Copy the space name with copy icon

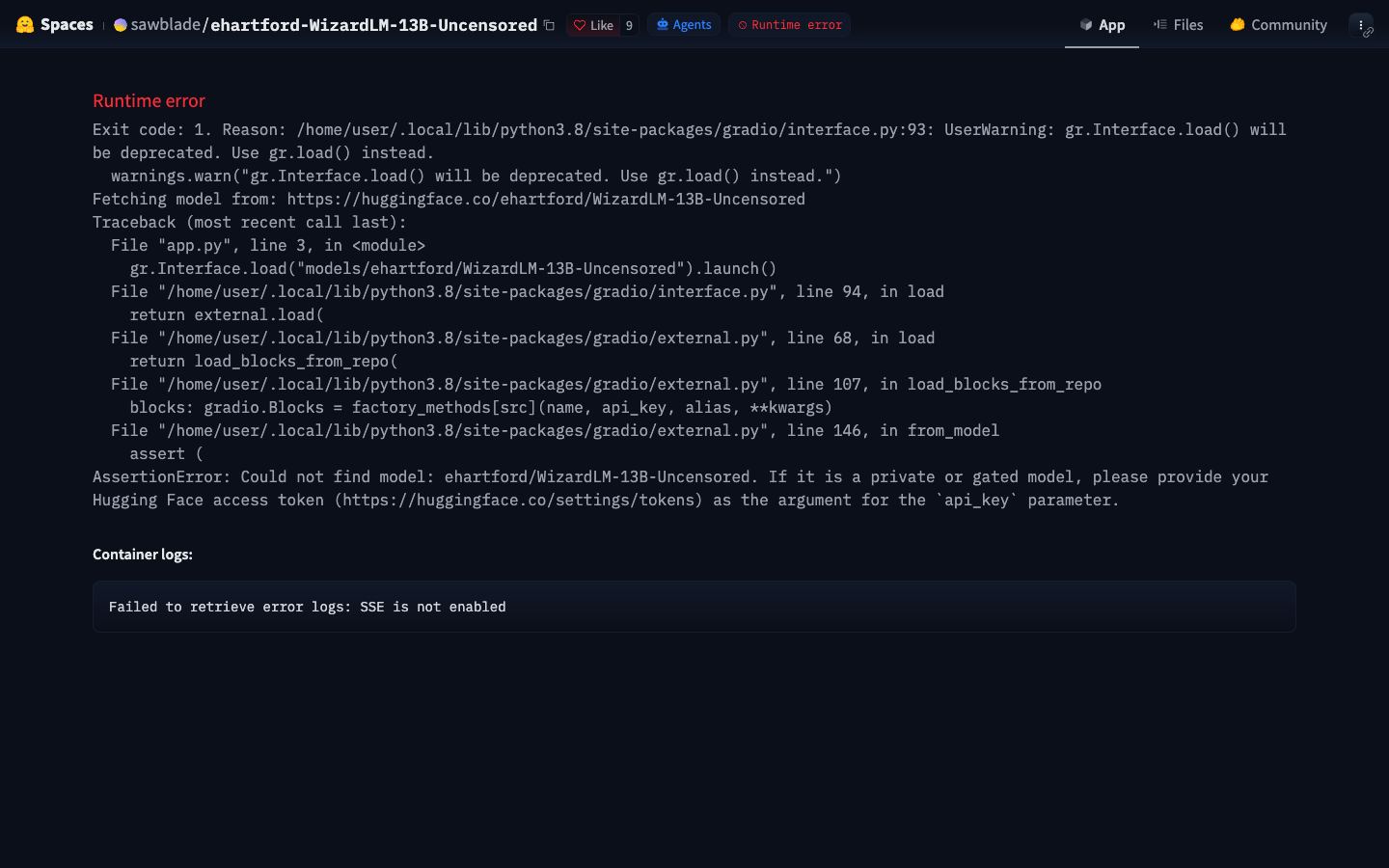549,25
